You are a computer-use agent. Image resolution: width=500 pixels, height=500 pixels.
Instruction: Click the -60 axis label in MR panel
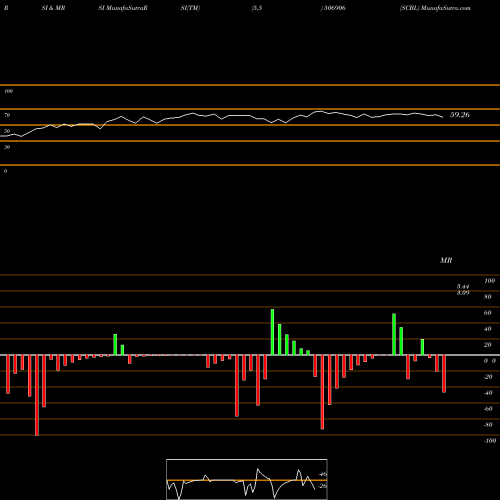[x=488, y=409]
